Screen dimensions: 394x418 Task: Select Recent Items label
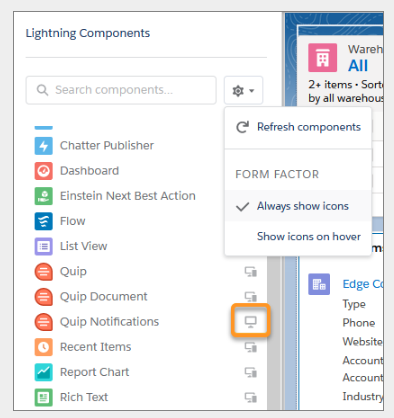pos(95,347)
